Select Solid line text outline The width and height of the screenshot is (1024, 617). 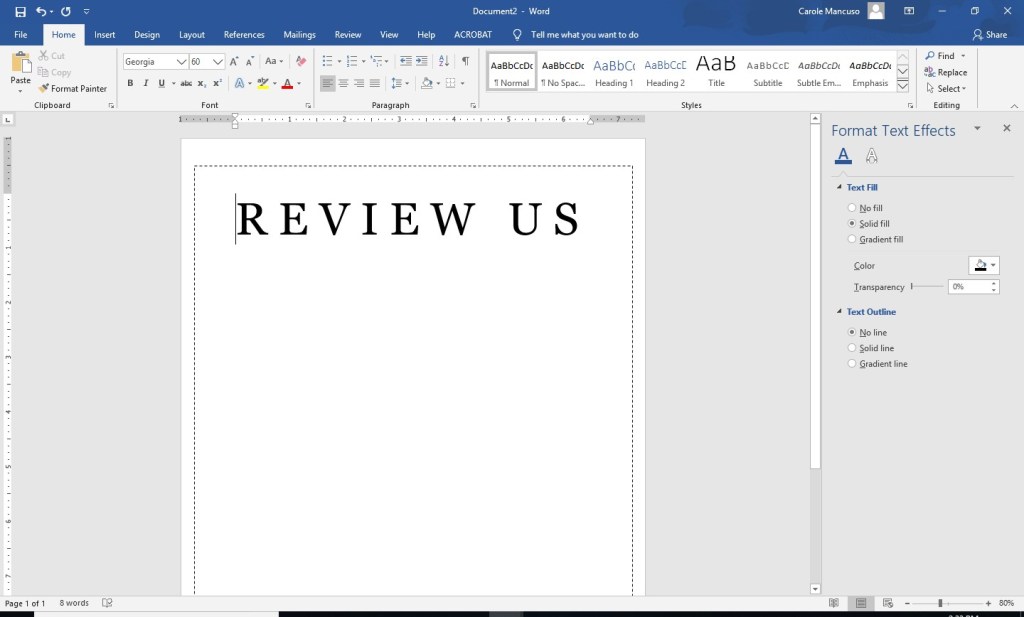[x=852, y=348]
